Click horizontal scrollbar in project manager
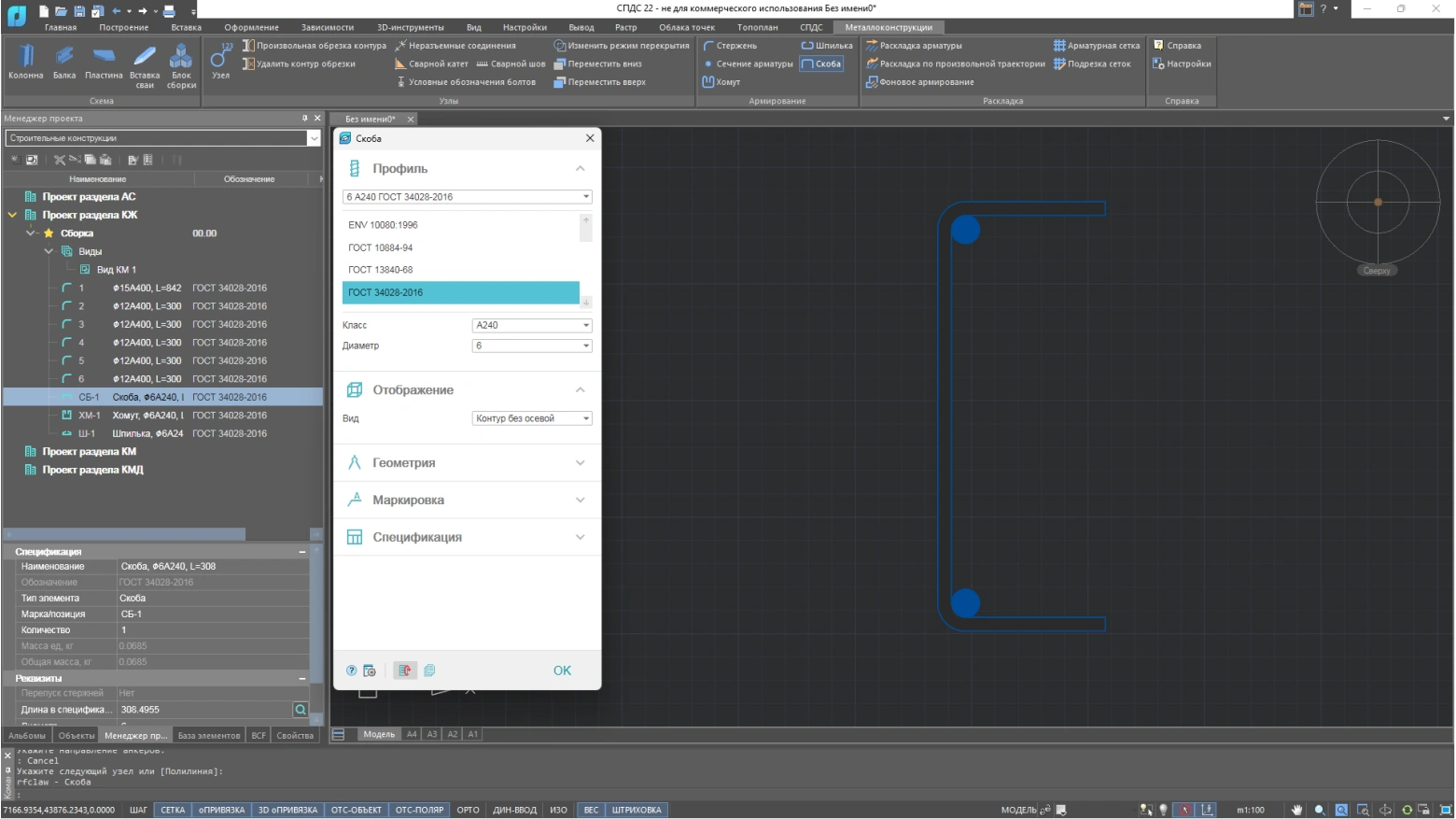The height and width of the screenshot is (819, 1456). (x=125, y=534)
